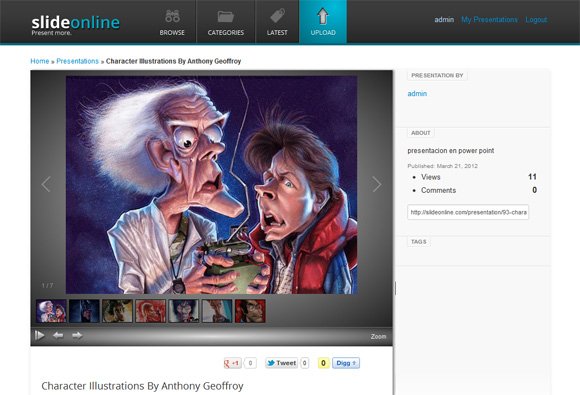Click the Digg button
The width and height of the screenshot is (580, 395).
point(346,363)
